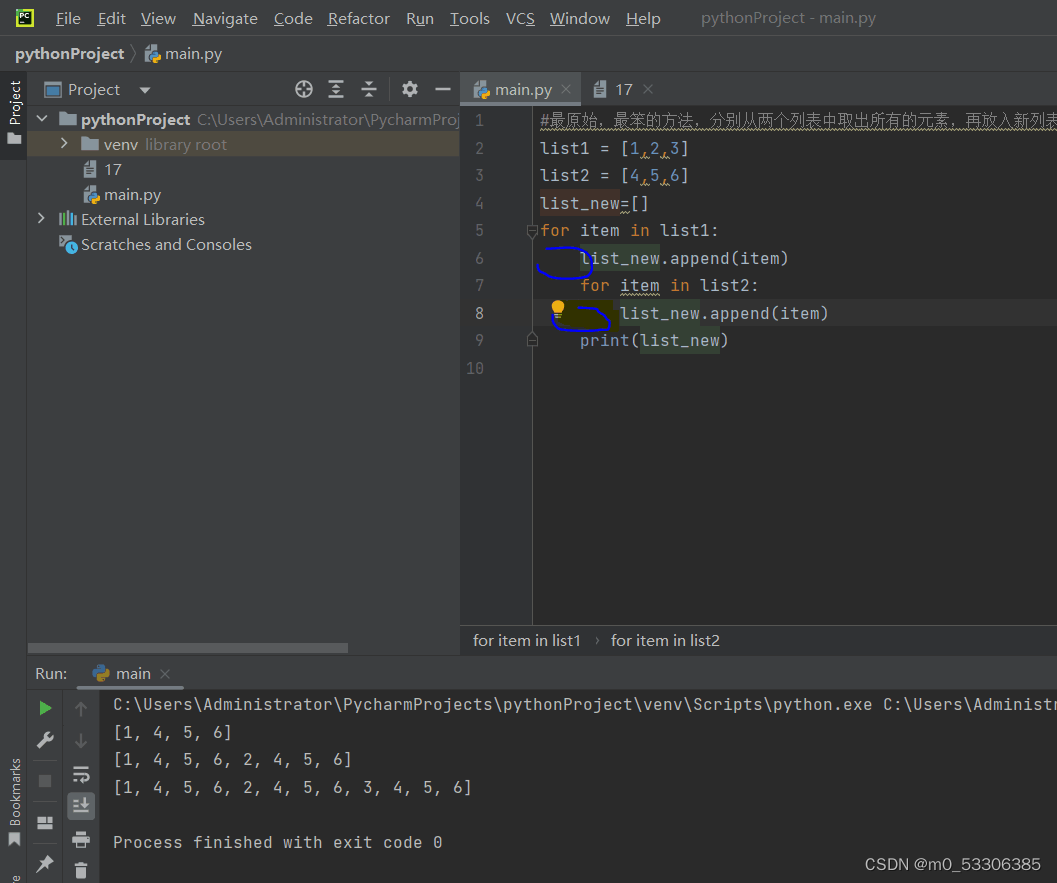Viewport: 1057px width, 883px height.
Task: Click 'for item in list2' breadcrumb
Action: click(x=665, y=641)
